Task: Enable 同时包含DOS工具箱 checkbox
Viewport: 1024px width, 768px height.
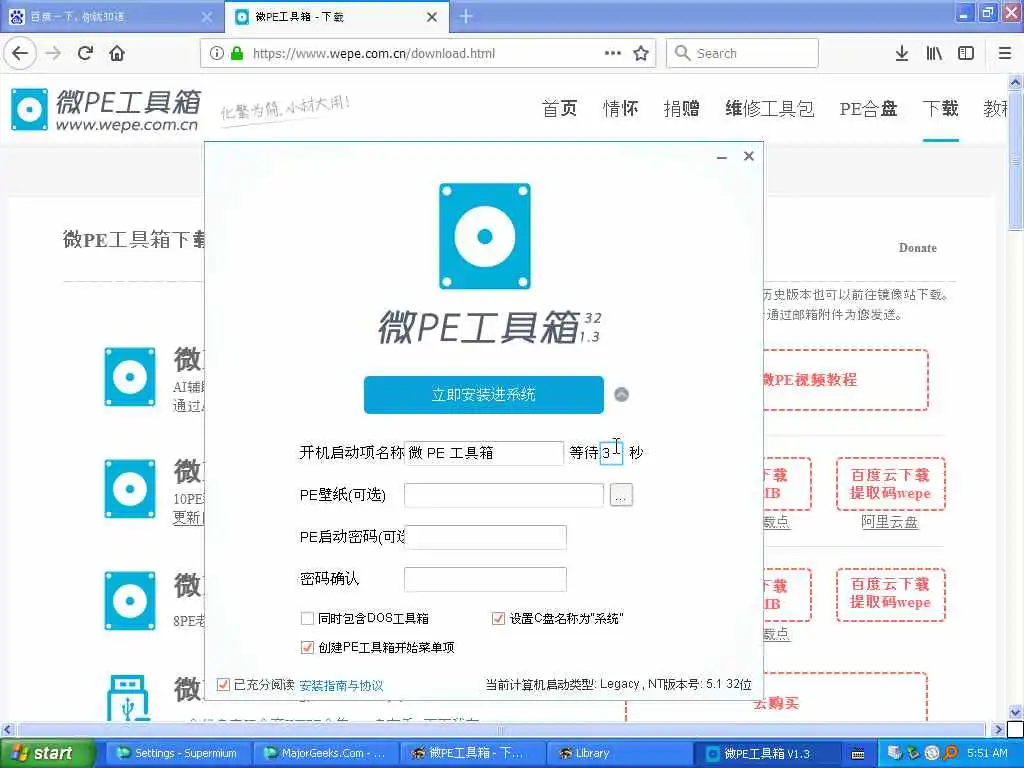Action: coord(307,618)
